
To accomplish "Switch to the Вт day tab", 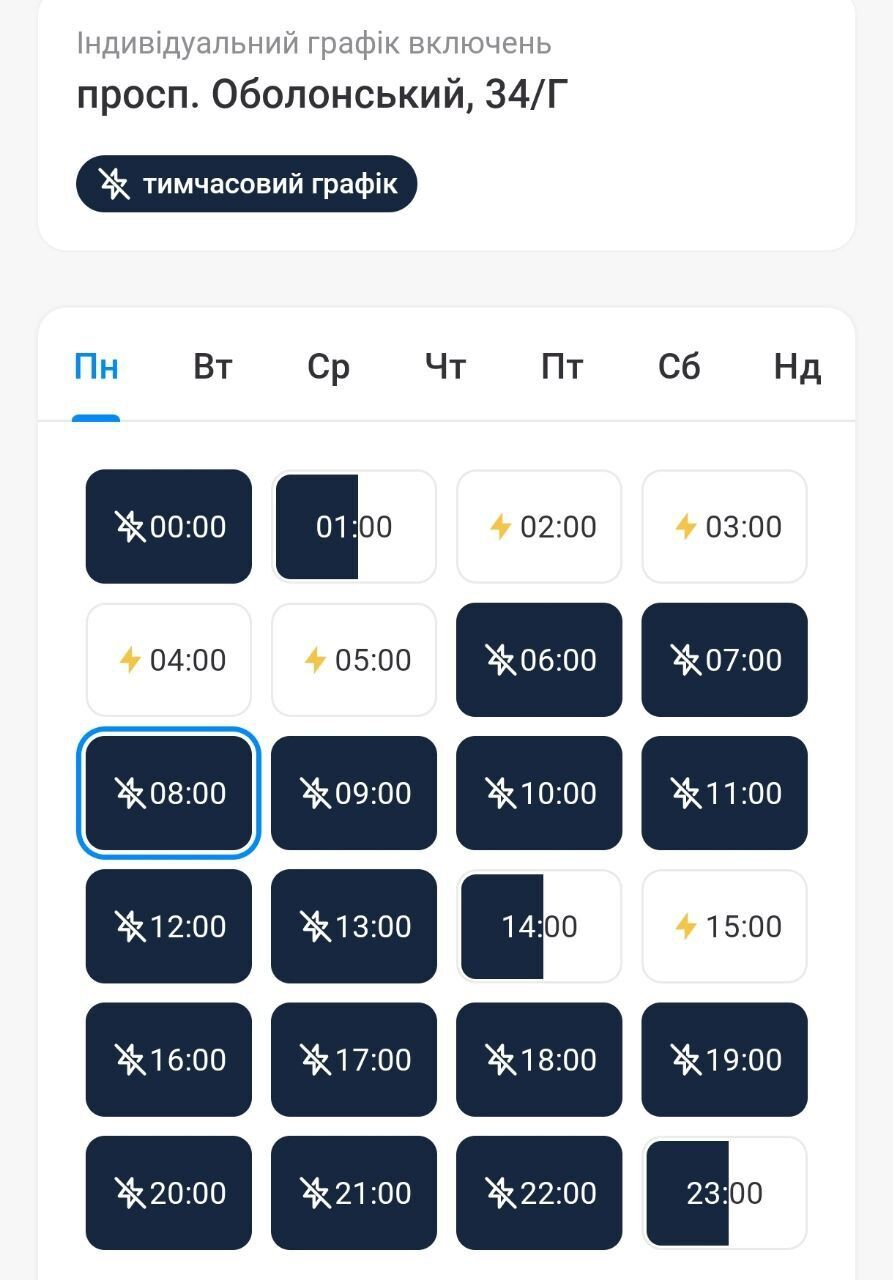I will click(x=212, y=368).
